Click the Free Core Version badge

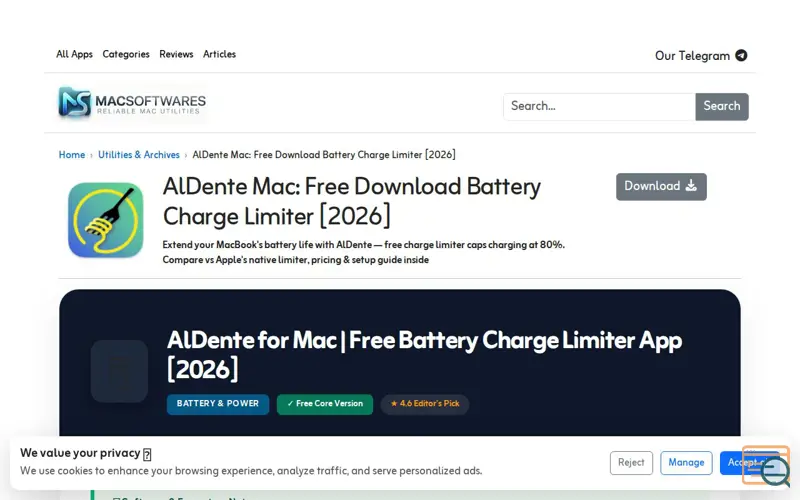click(324, 404)
